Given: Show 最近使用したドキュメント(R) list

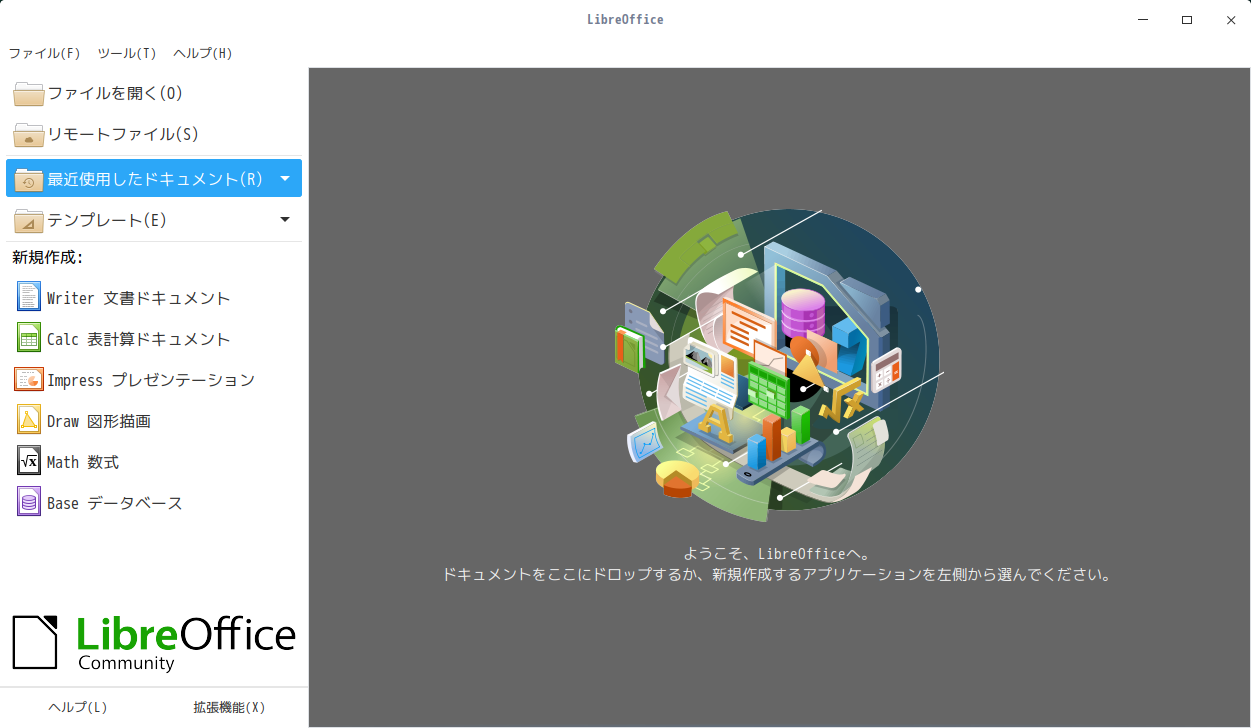Looking at the screenshot, I should 154,178.
